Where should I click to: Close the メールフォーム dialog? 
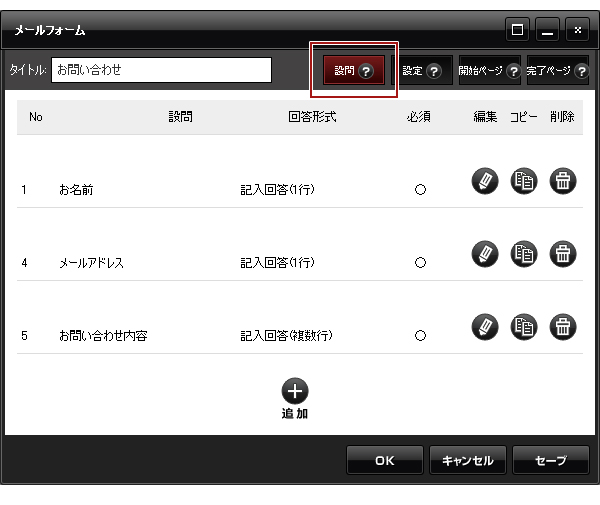point(577,29)
